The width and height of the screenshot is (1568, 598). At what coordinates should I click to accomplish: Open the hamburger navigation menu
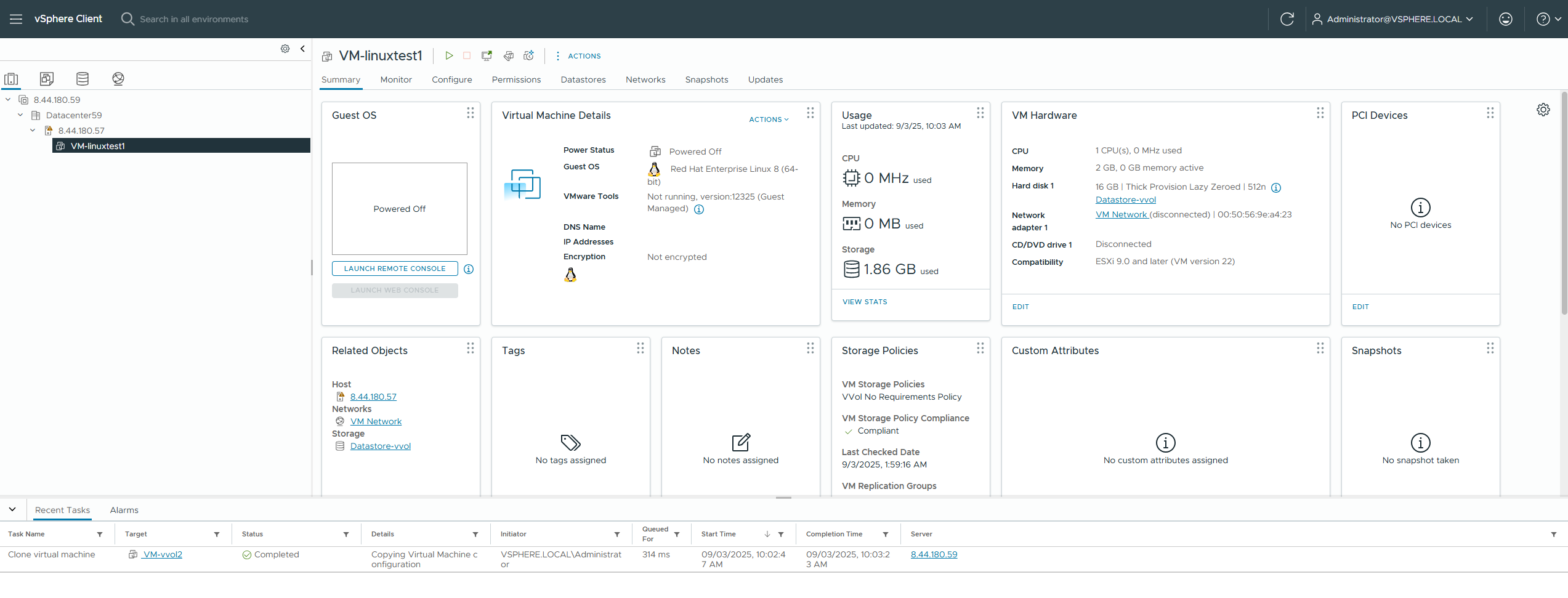16,19
